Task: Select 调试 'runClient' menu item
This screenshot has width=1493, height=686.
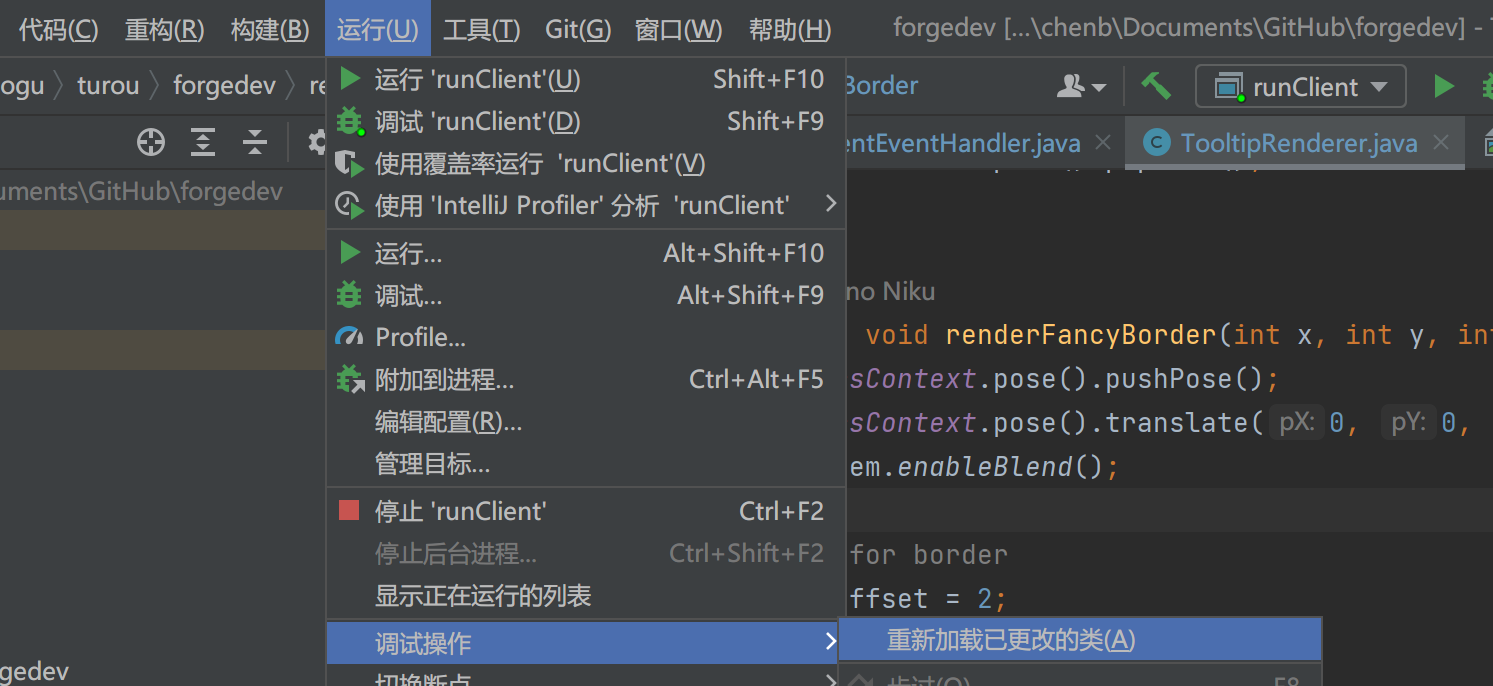Action: point(477,121)
